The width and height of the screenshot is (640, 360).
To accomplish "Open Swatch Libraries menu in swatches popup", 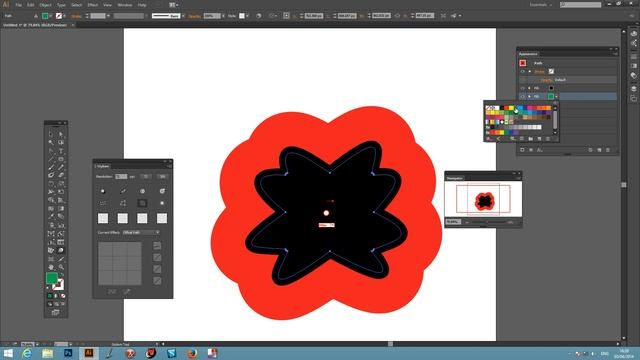I will 489,139.
